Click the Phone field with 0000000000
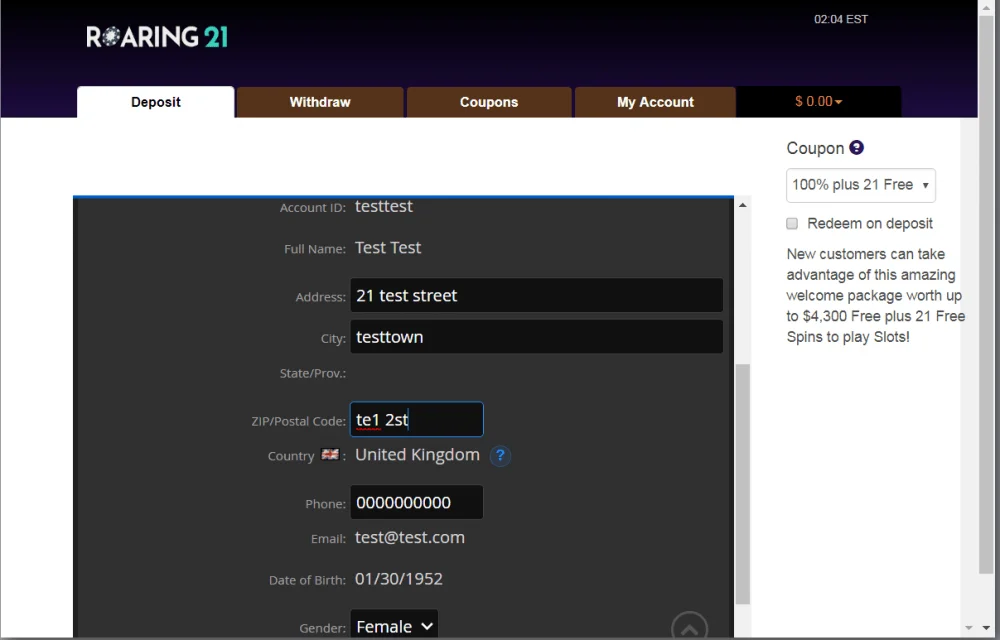Image resolution: width=1000 pixels, height=640 pixels. coord(416,502)
